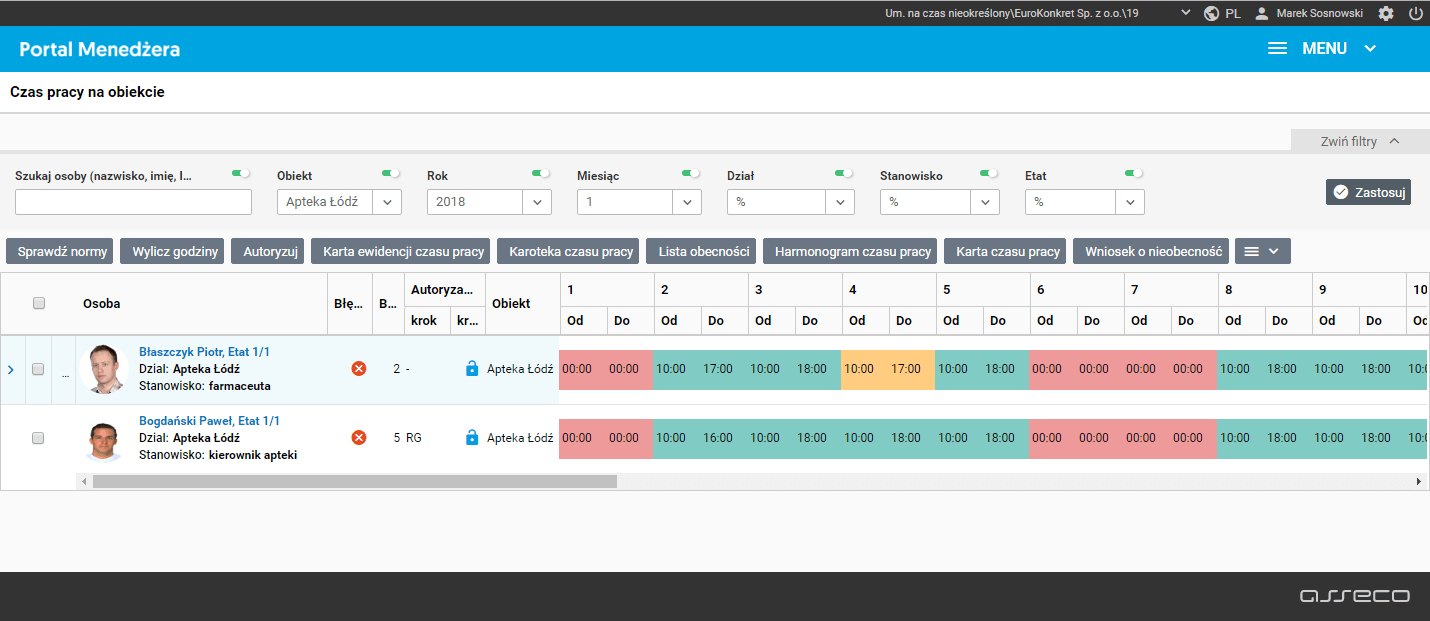Click the checkmark icon on Zastosuj
This screenshot has width=1430, height=621.
point(1341,192)
